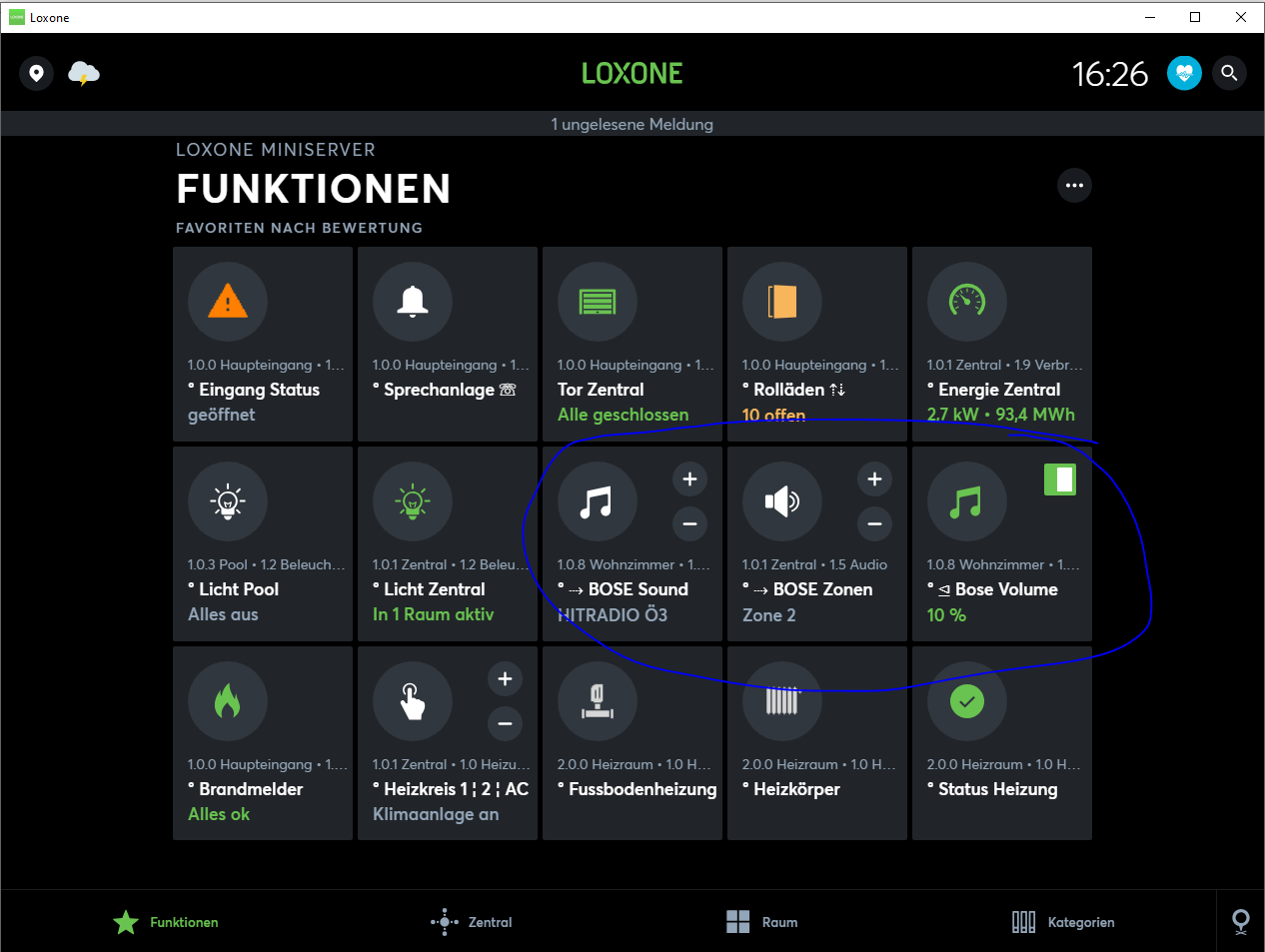Select the '2,7 kW • 93,4 MWh' value
The height and width of the screenshot is (952, 1265).
point(1001,415)
